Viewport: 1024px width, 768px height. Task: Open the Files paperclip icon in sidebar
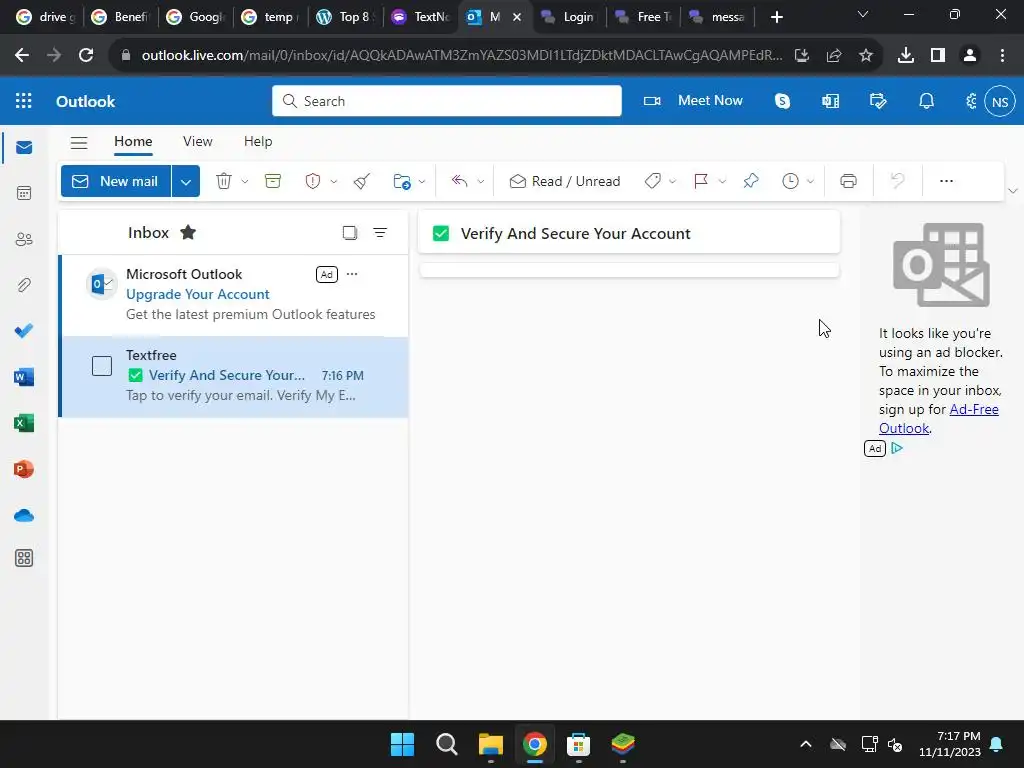[24, 285]
